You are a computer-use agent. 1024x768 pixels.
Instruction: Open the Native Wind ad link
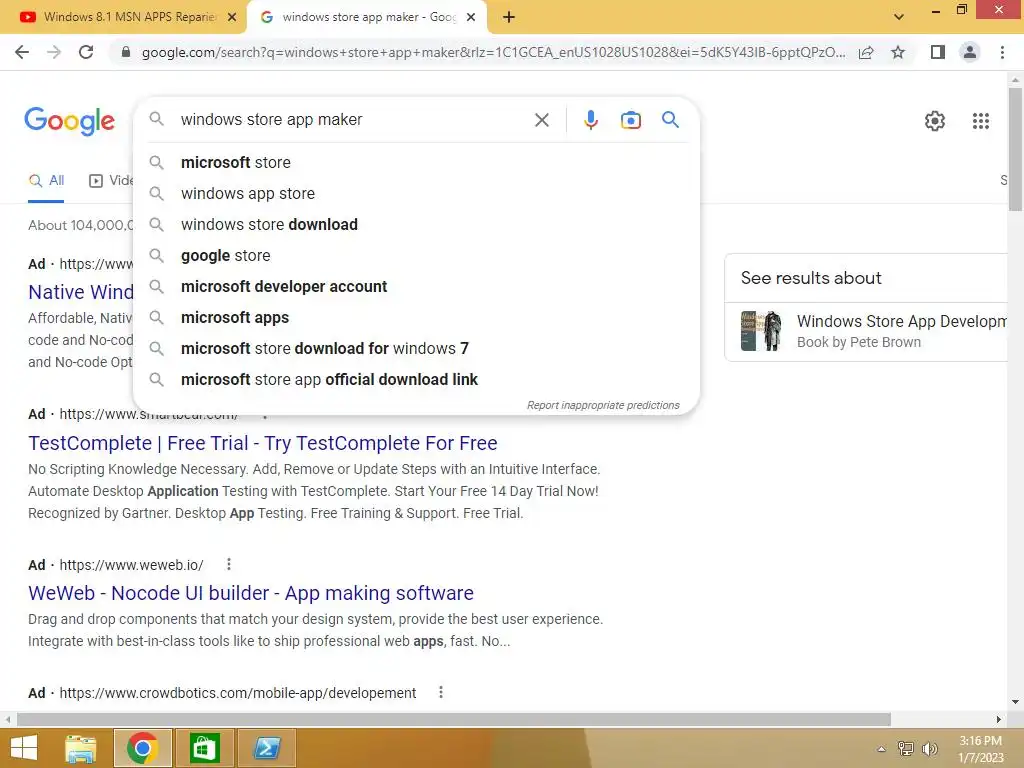[80, 292]
